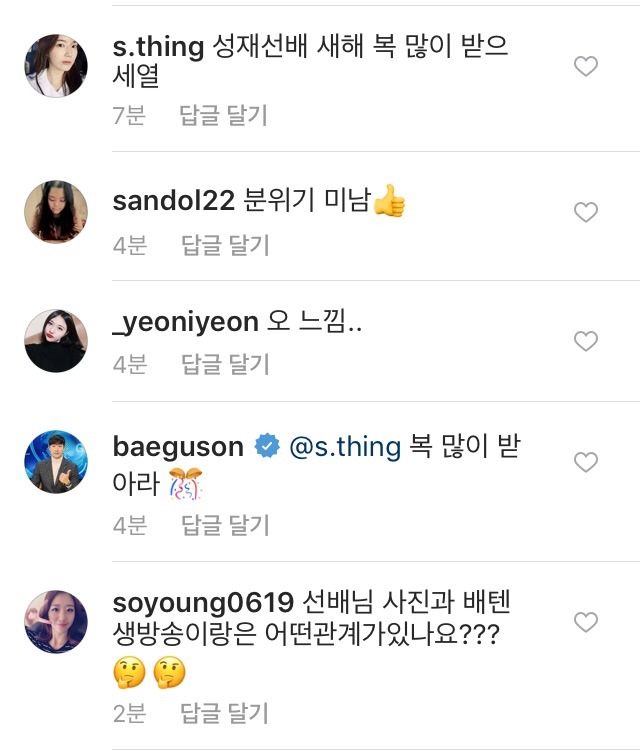
Task: Tap 답글 달기 under baeguson's comment
Action: coord(226,525)
